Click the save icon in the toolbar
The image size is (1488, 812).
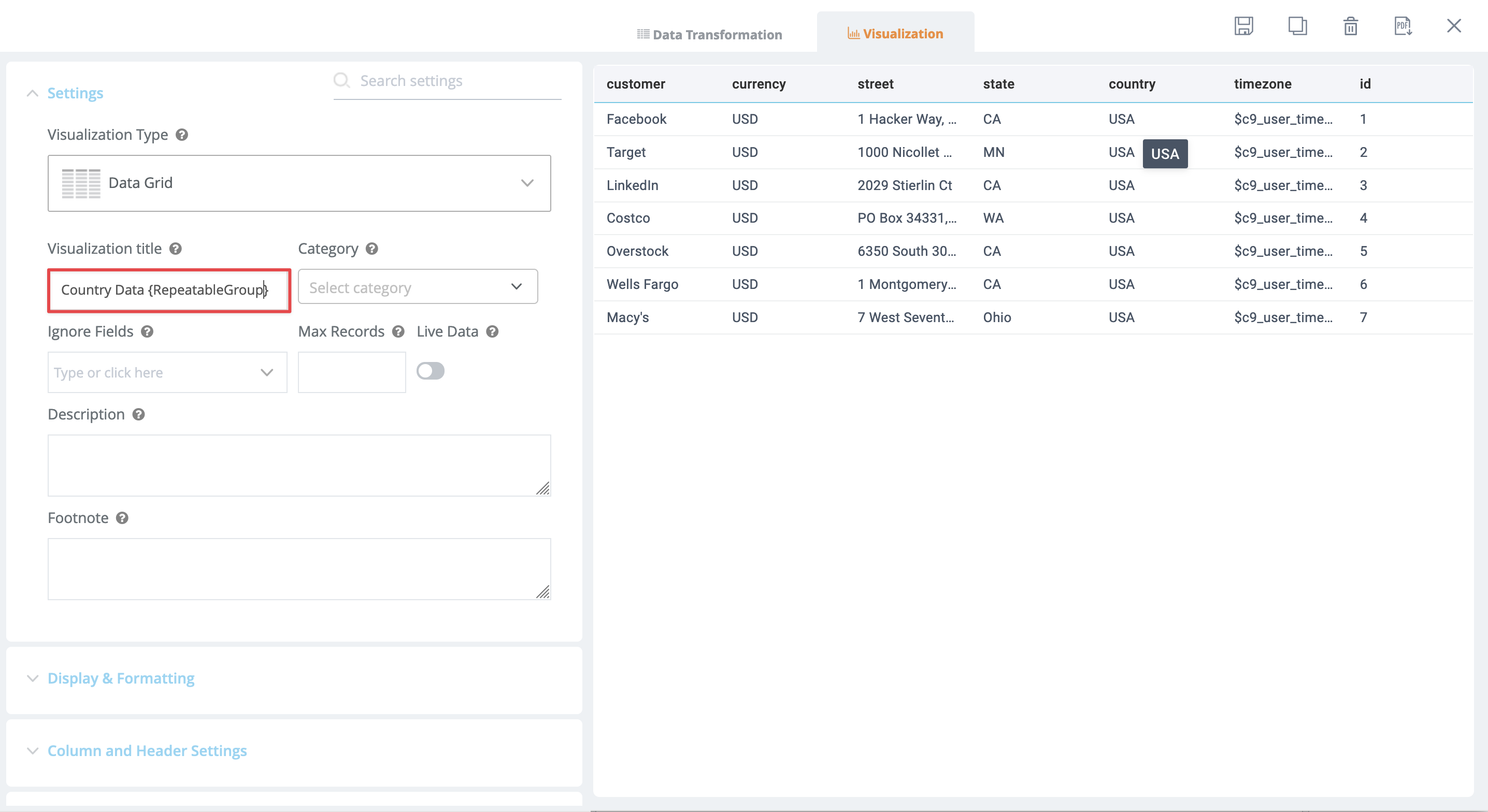[x=1244, y=26]
